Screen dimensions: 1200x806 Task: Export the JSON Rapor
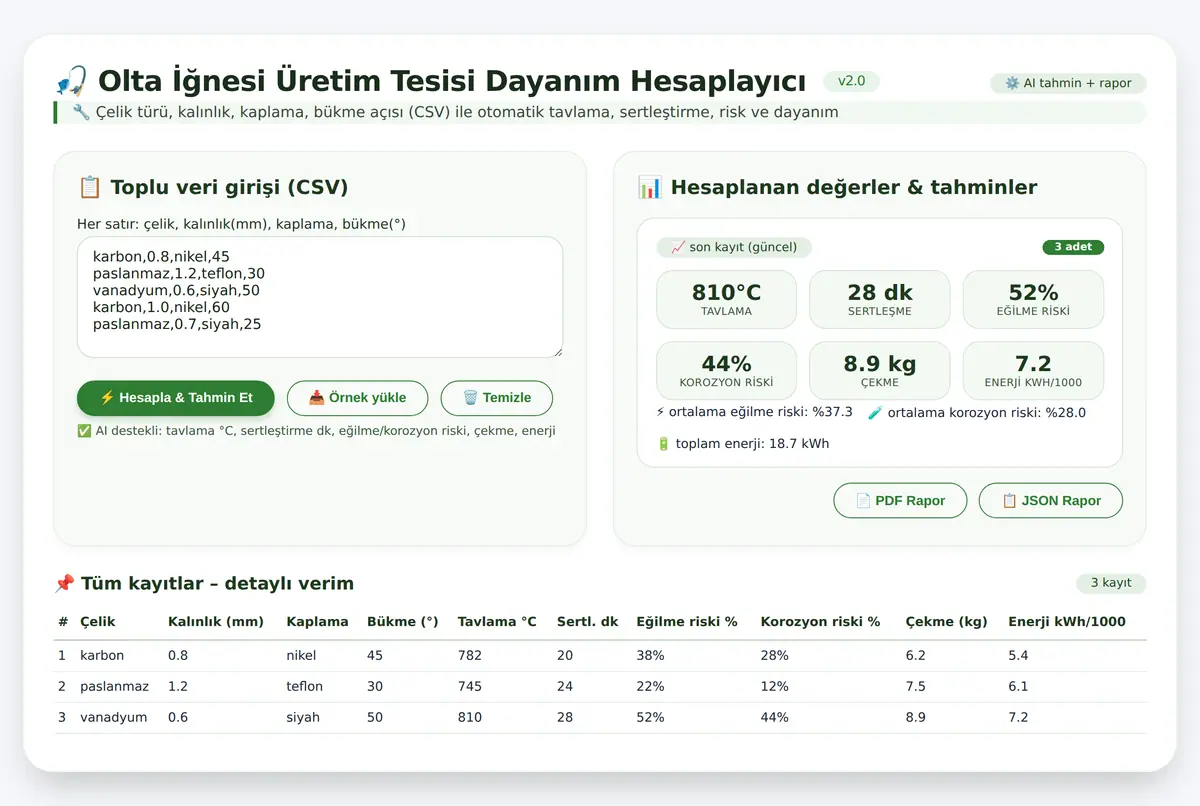tap(1051, 501)
